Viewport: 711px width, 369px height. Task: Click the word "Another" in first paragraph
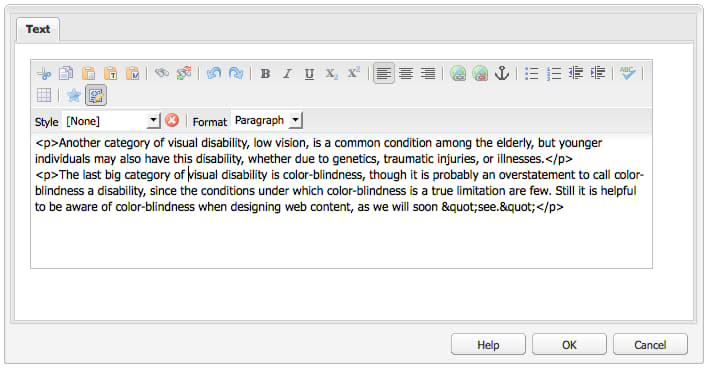coord(80,143)
